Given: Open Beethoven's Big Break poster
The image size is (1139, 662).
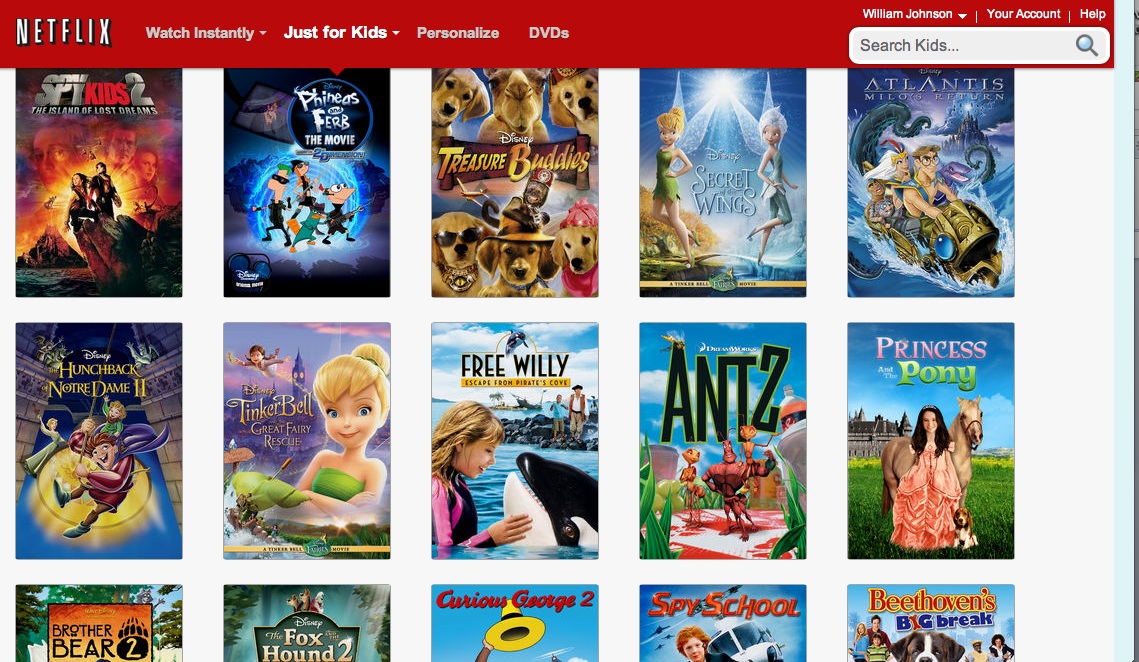Looking at the screenshot, I should point(931,623).
